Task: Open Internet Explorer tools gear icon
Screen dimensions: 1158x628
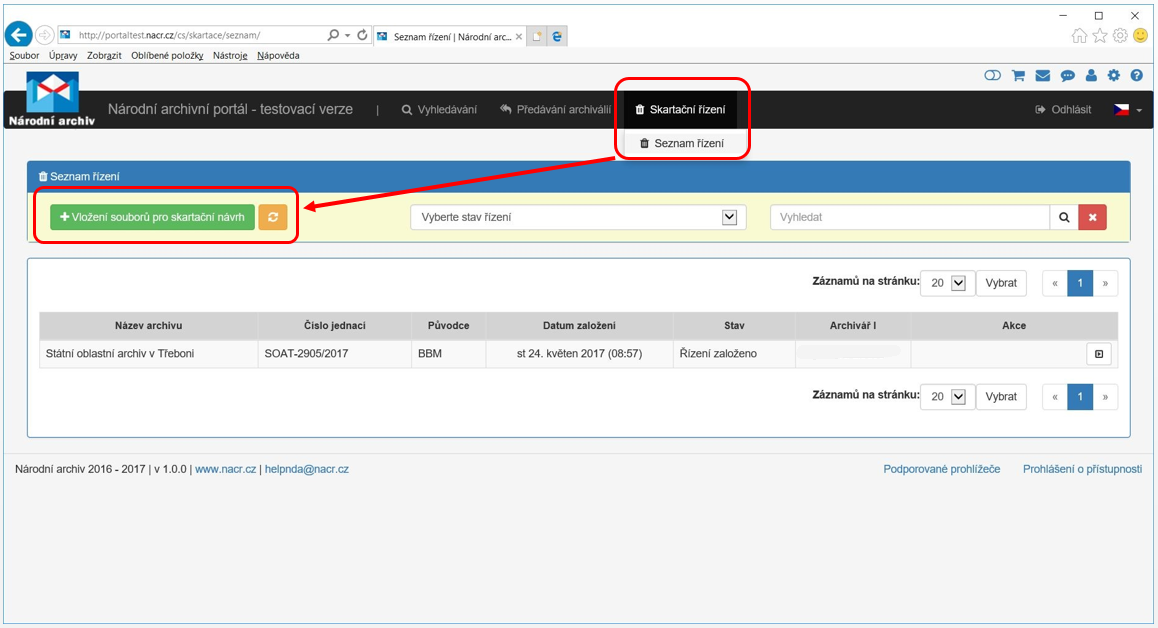Action: coord(1120,35)
